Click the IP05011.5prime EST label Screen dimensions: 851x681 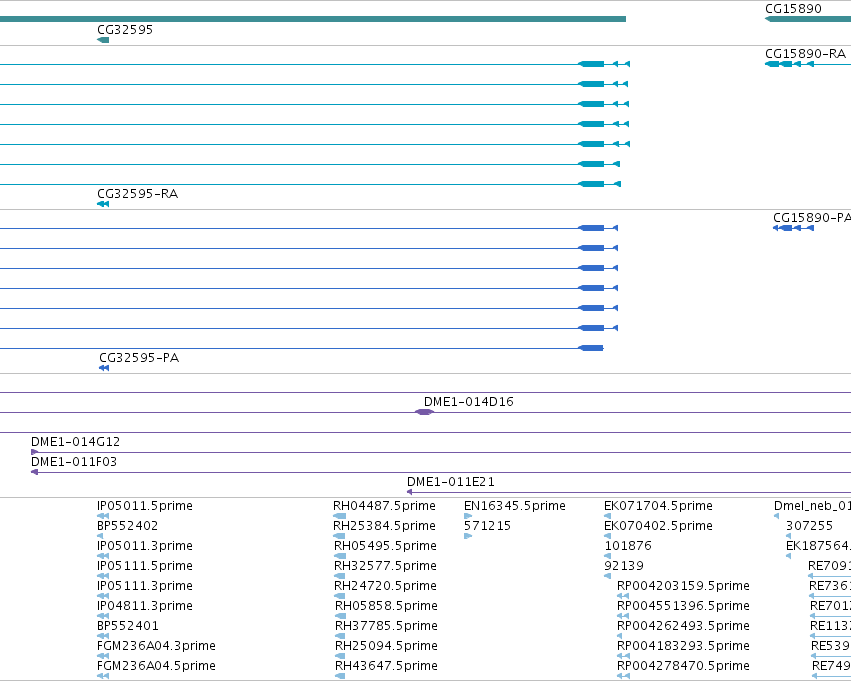(145, 506)
